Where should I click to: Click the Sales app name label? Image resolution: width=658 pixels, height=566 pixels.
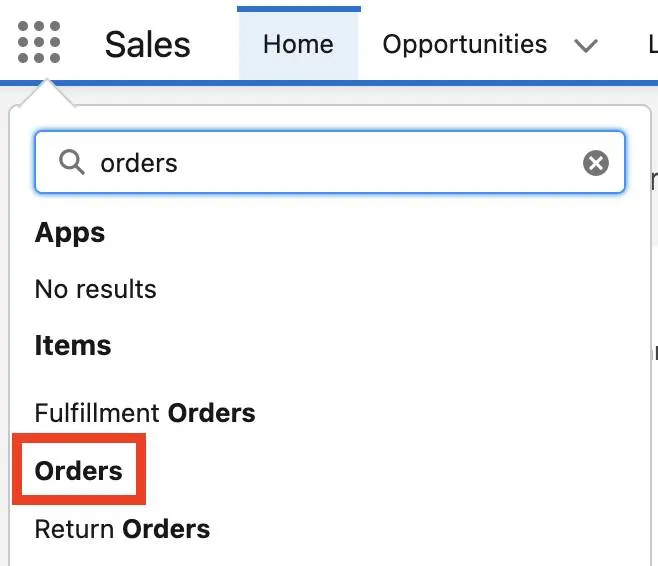147,44
